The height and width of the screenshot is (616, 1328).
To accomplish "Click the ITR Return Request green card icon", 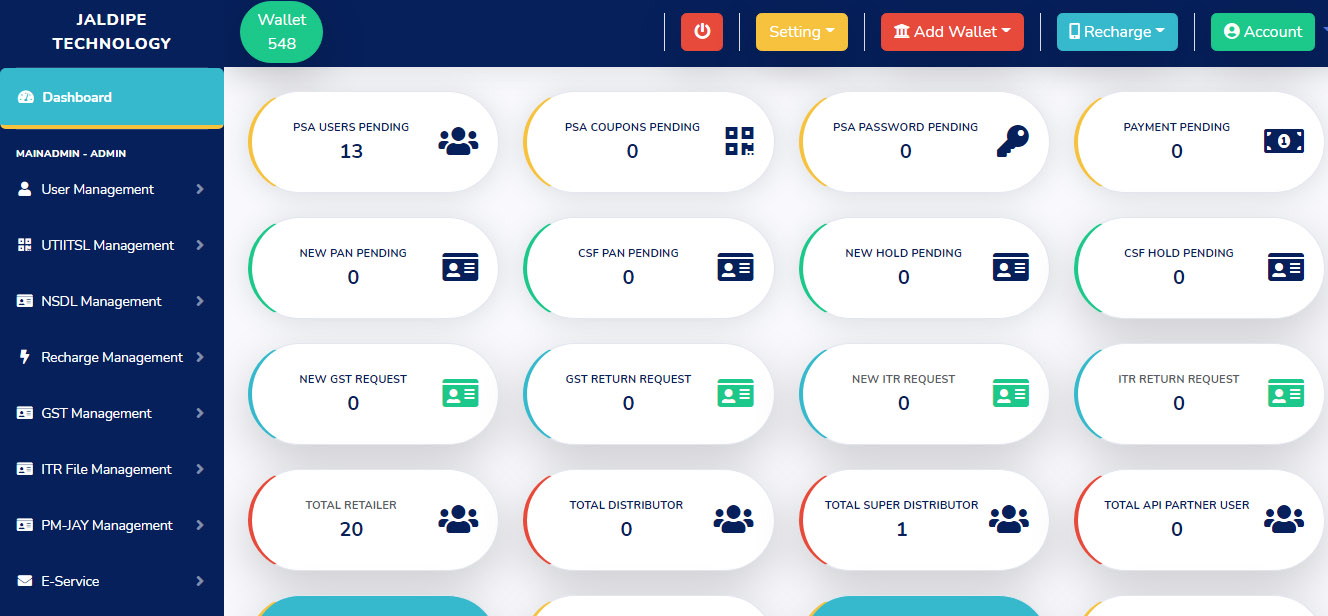I will 1286,393.
